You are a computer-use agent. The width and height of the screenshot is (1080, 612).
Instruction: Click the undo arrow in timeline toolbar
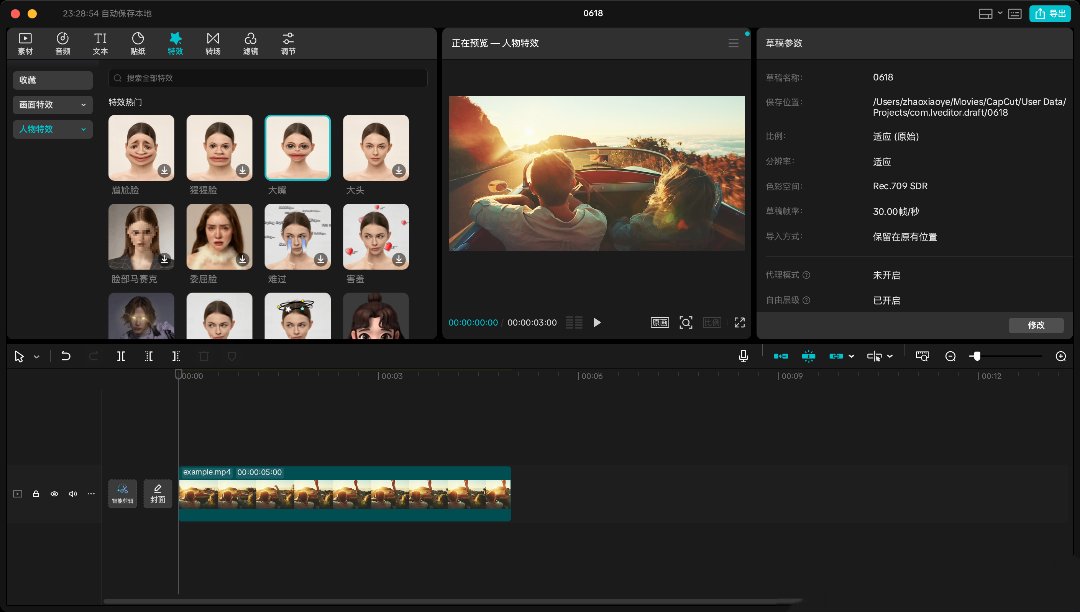(66, 356)
